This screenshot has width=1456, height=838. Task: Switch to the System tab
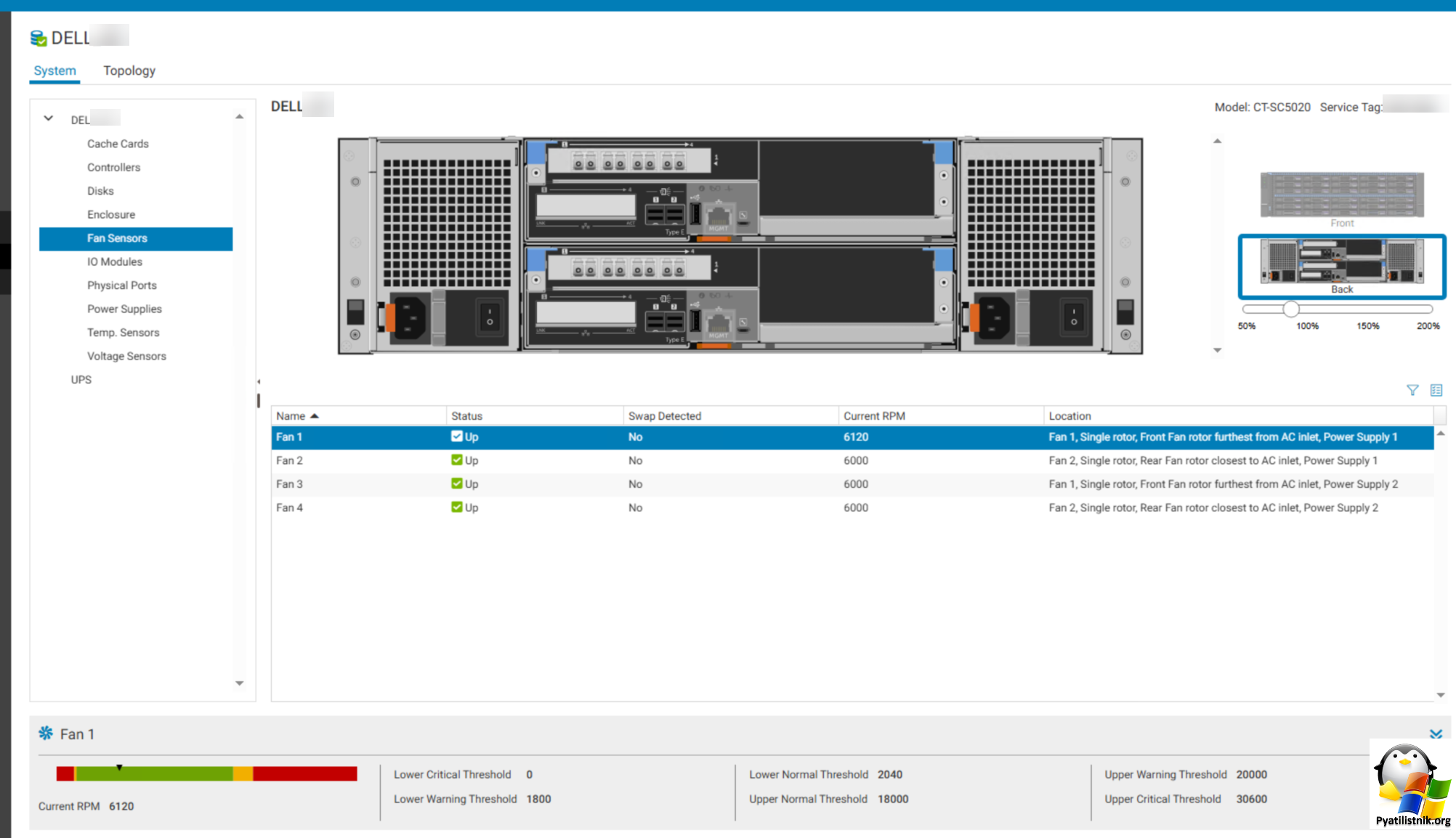(x=54, y=70)
